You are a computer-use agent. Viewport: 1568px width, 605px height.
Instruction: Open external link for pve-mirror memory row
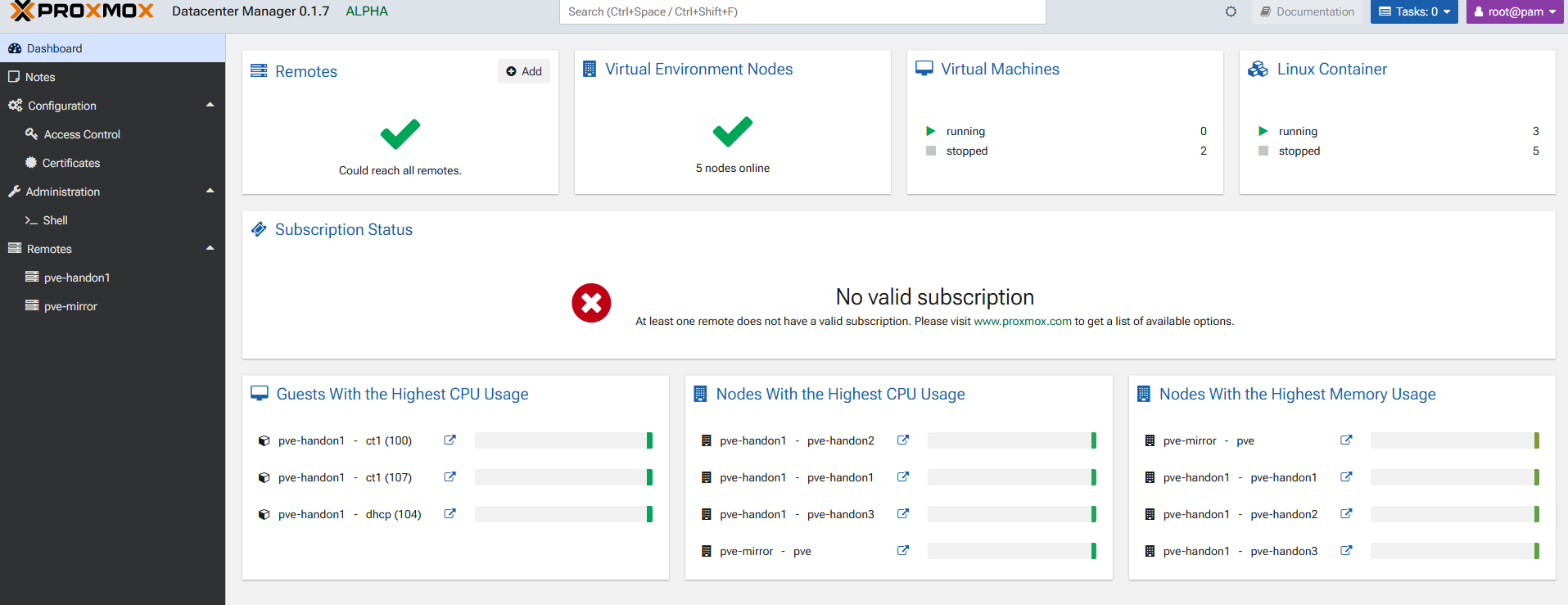click(1346, 440)
